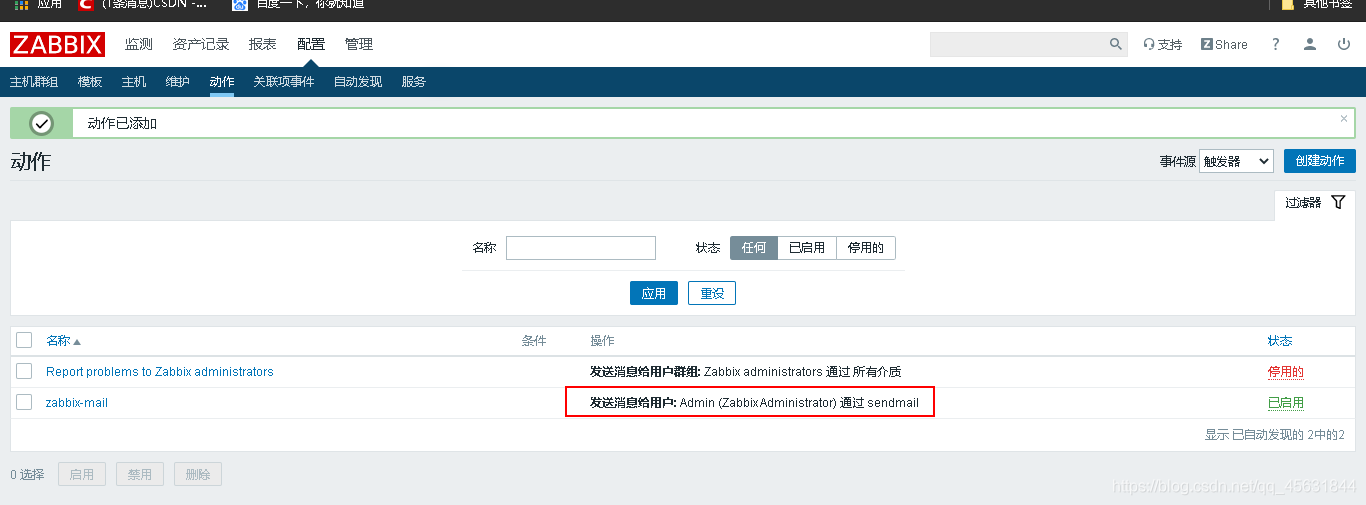The image size is (1366, 505).
Task: Sort by 名称 column header
Action: coord(63,341)
